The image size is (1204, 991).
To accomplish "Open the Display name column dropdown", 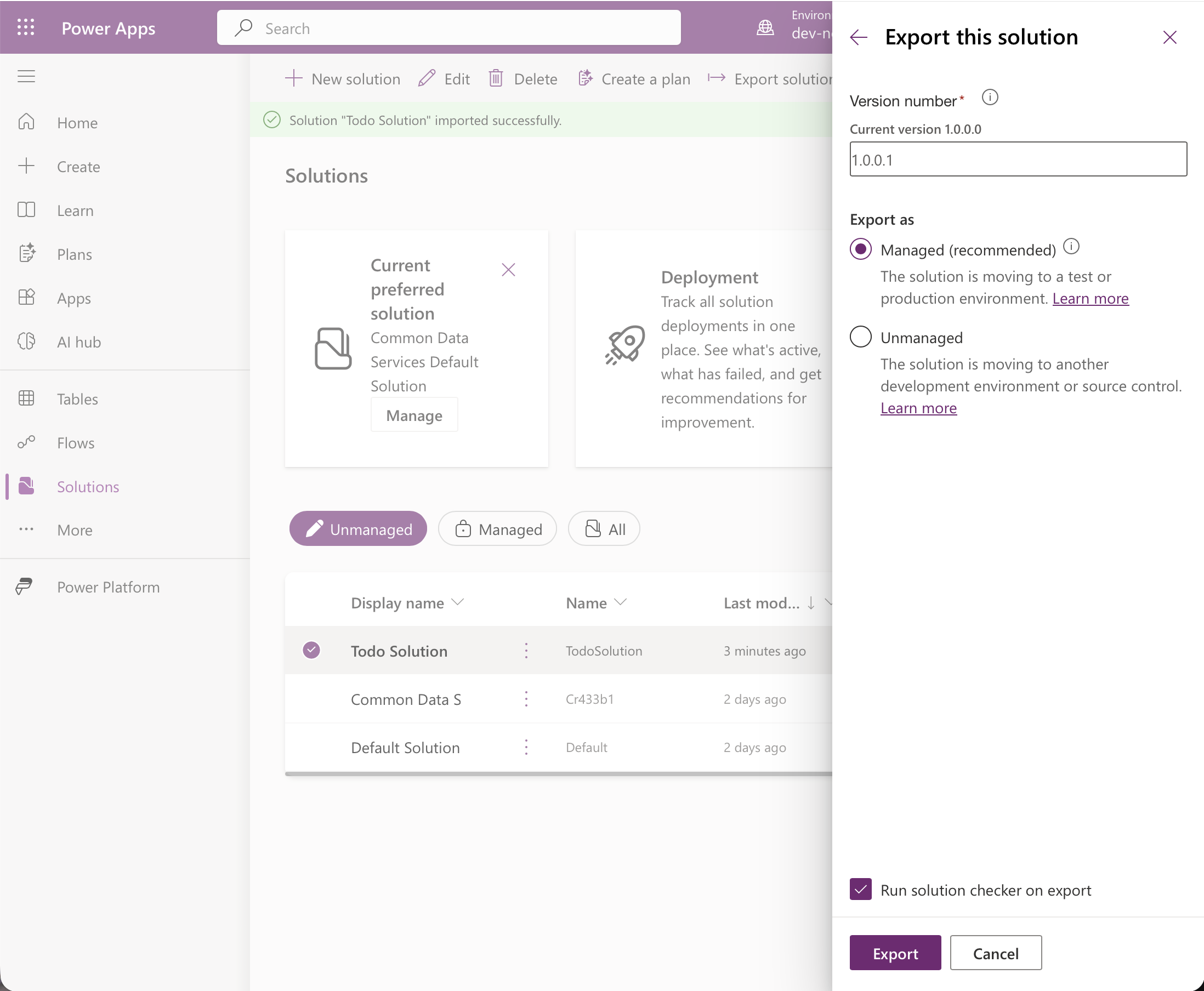I will (458, 602).
